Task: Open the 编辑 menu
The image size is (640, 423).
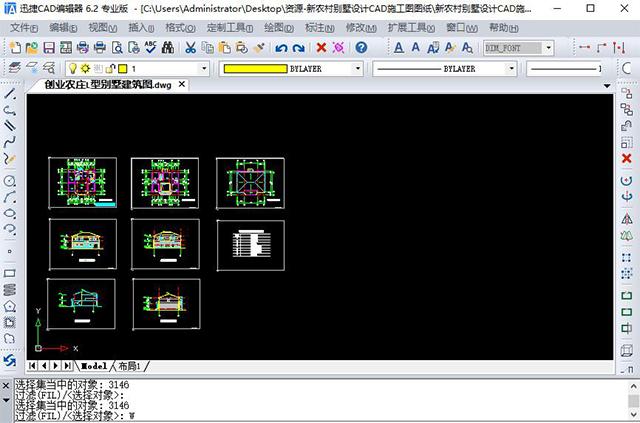Action: [63, 28]
